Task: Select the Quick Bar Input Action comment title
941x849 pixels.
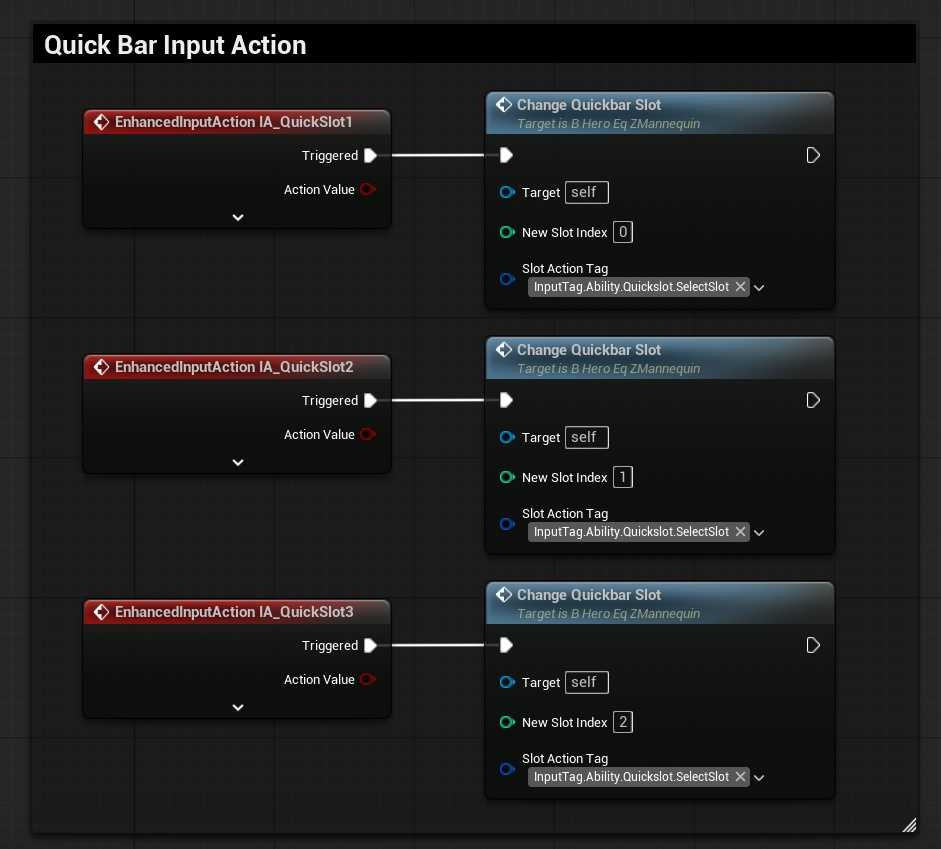Action: click(x=175, y=45)
